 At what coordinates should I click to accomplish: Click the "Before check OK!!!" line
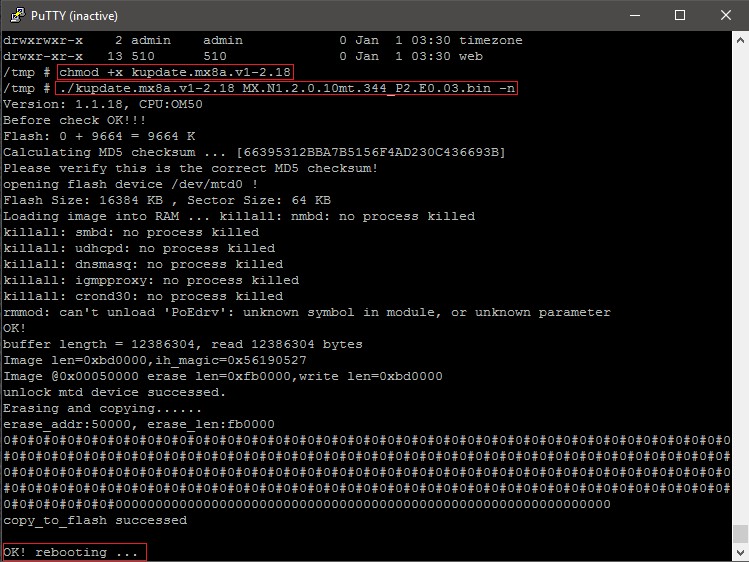pos(75,120)
